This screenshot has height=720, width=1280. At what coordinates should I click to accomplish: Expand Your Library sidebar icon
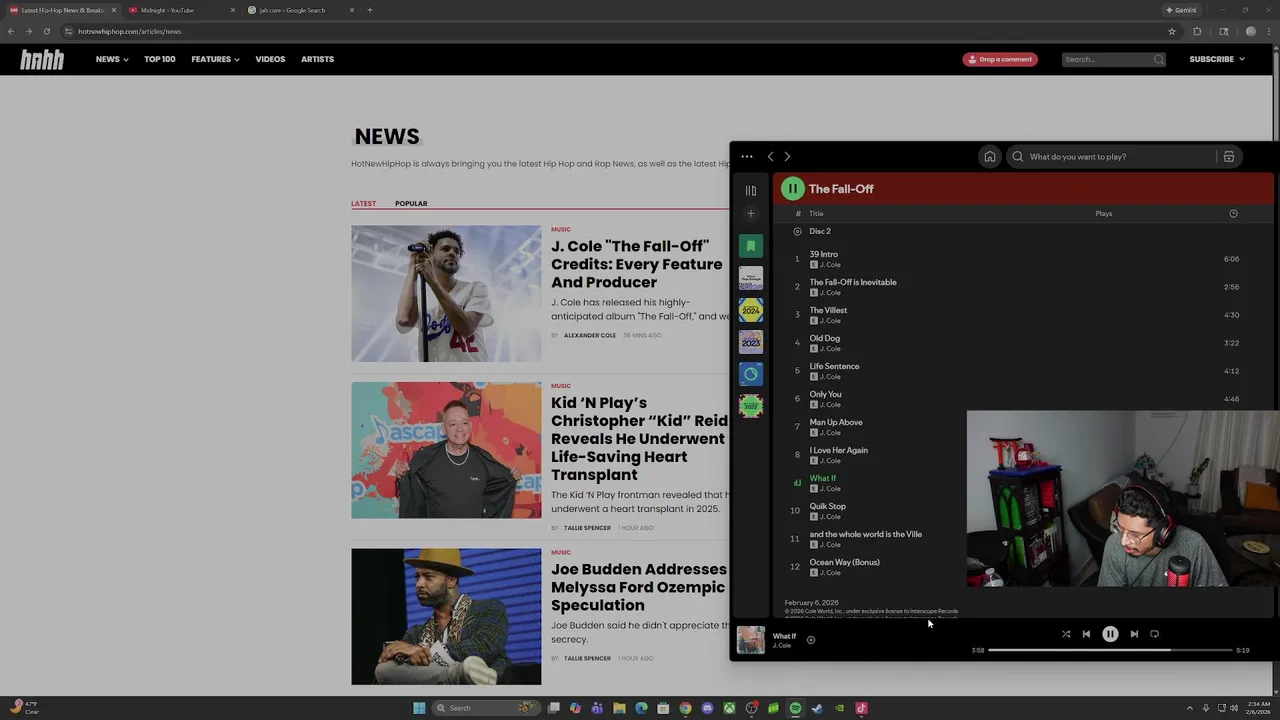(751, 190)
